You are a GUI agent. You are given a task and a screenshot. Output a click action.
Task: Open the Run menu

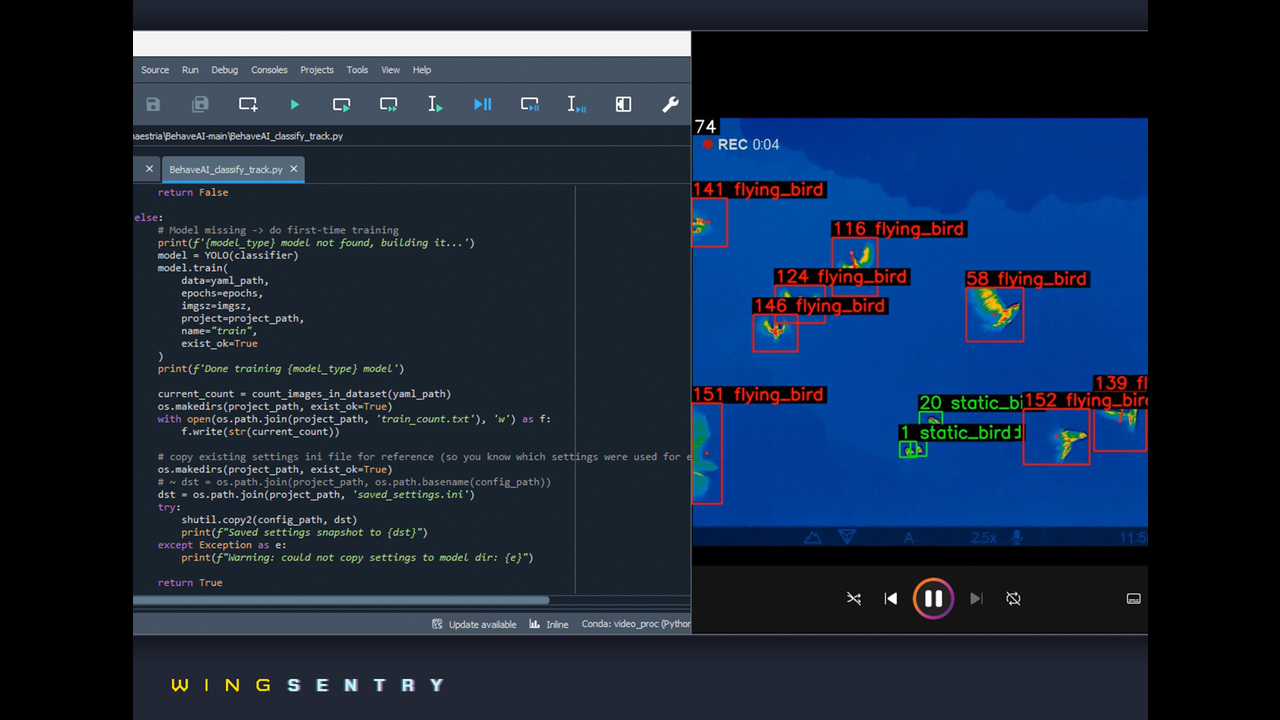[190, 70]
